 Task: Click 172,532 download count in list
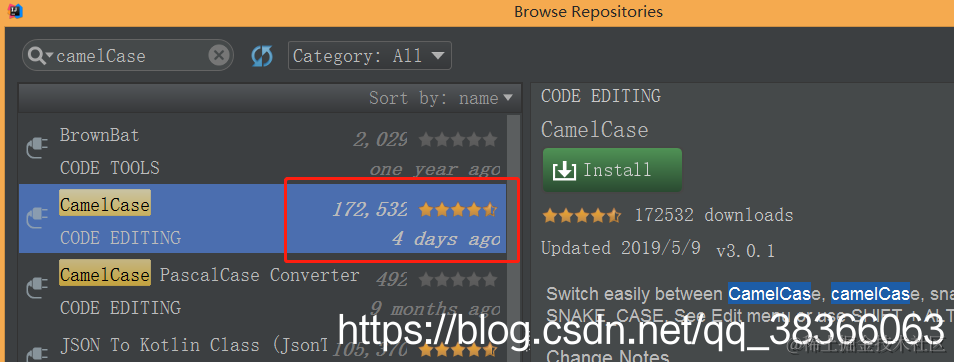click(370, 210)
